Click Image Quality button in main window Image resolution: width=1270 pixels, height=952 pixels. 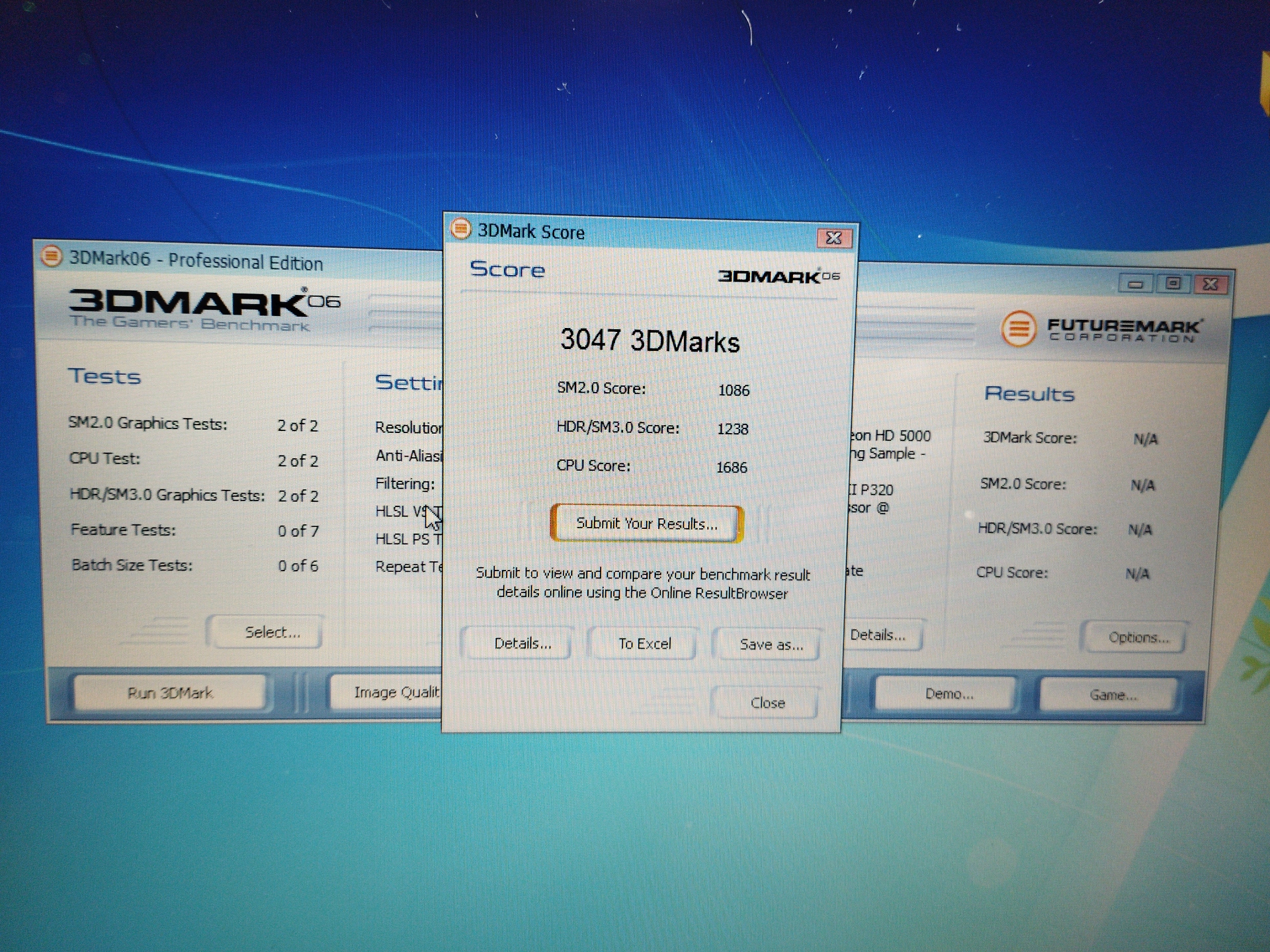[387, 692]
